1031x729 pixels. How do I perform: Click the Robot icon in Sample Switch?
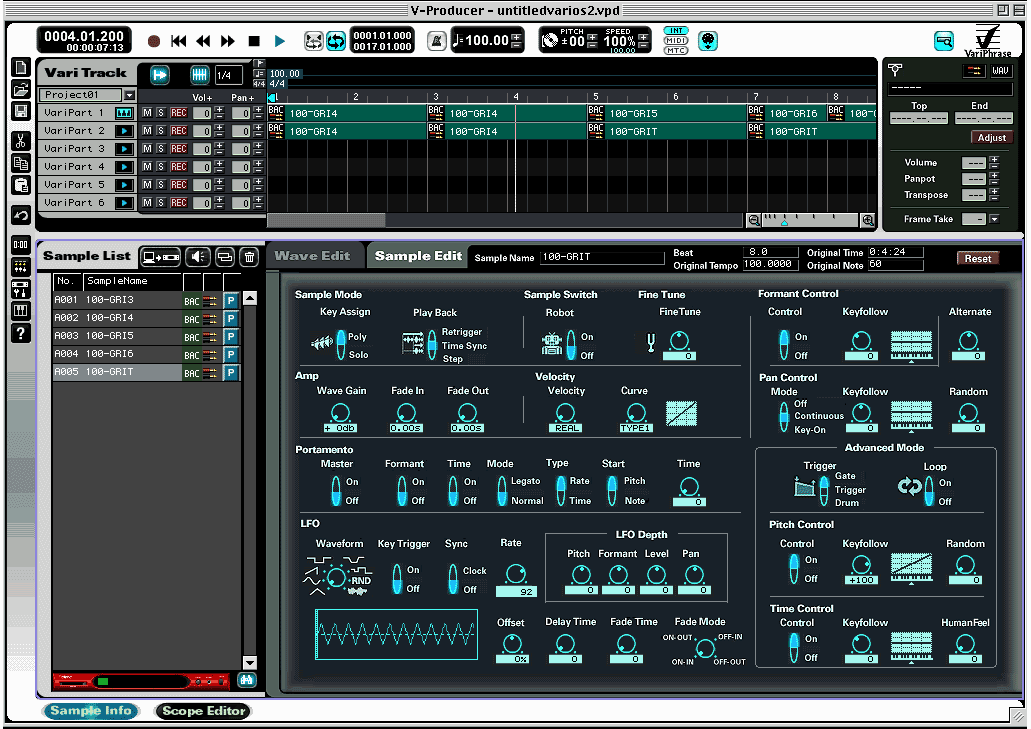(552, 344)
